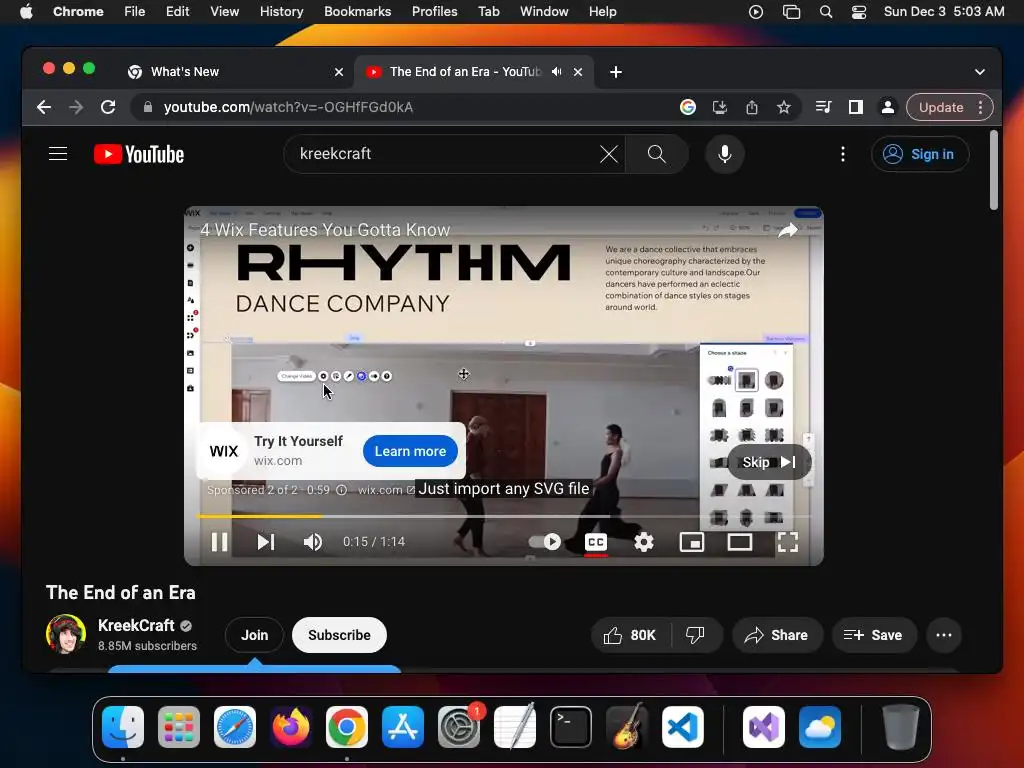Launch Firefox from the Dock
The width and height of the screenshot is (1024, 768).
pos(291,727)
